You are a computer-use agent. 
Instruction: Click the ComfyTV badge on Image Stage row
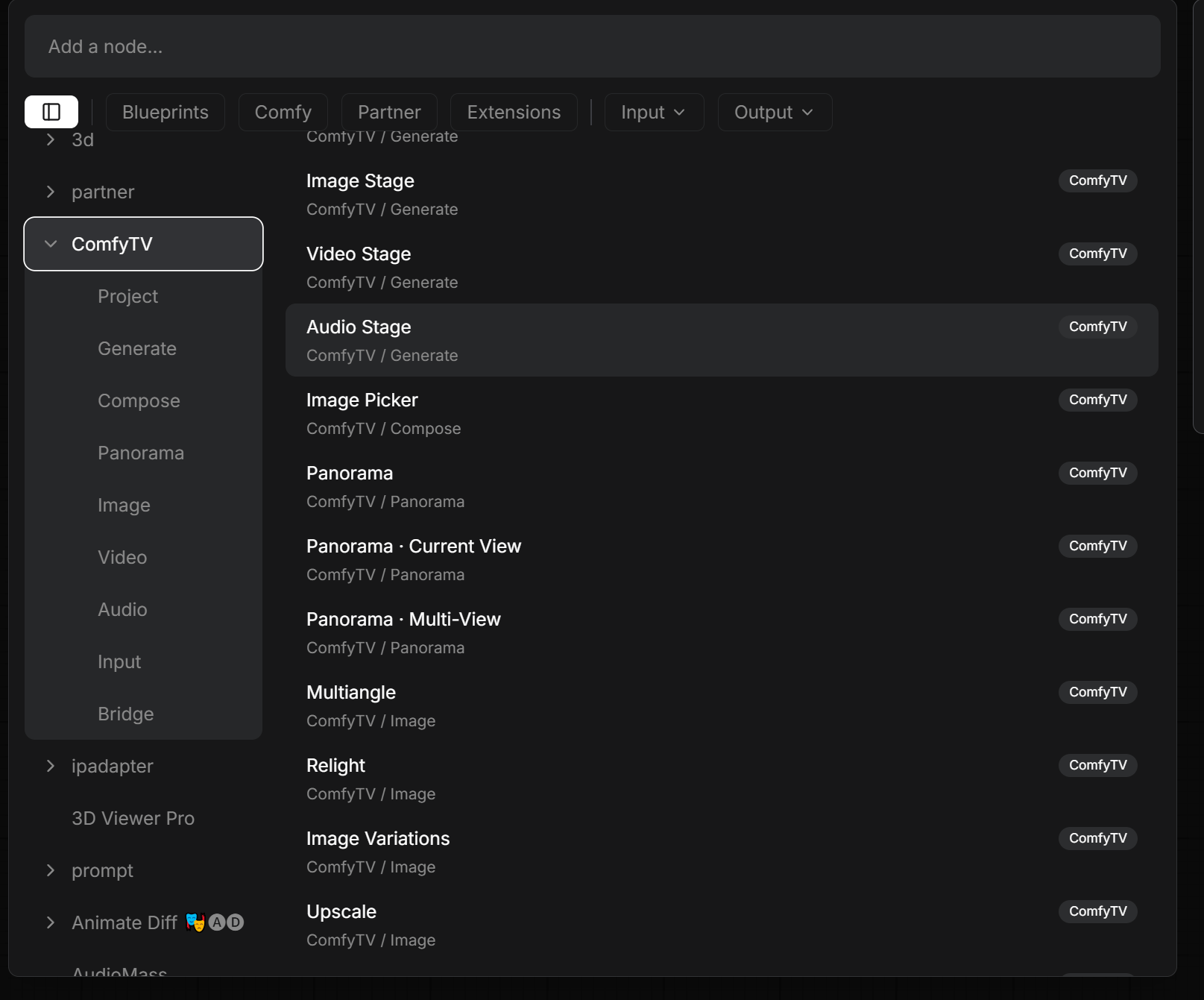[x=1097, y=180]
